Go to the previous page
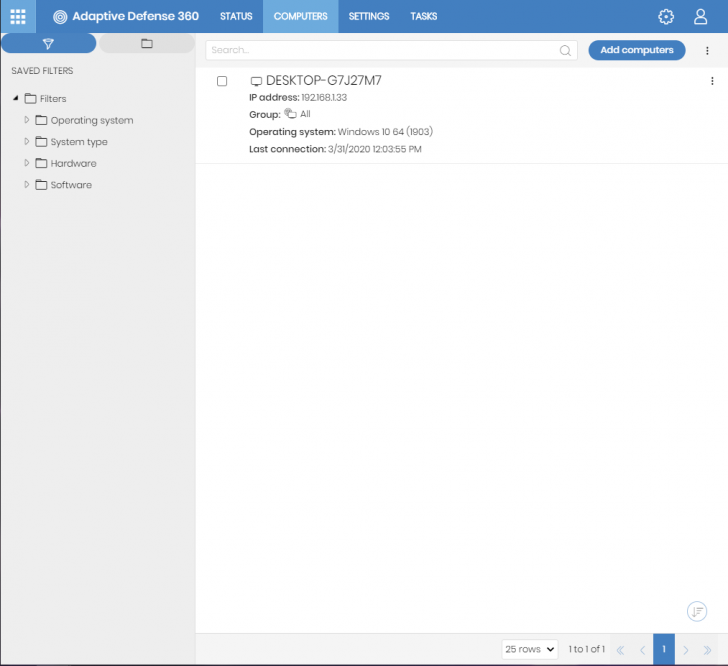The width and height of the screenshot is (728, 666). (x=643, y=649)
